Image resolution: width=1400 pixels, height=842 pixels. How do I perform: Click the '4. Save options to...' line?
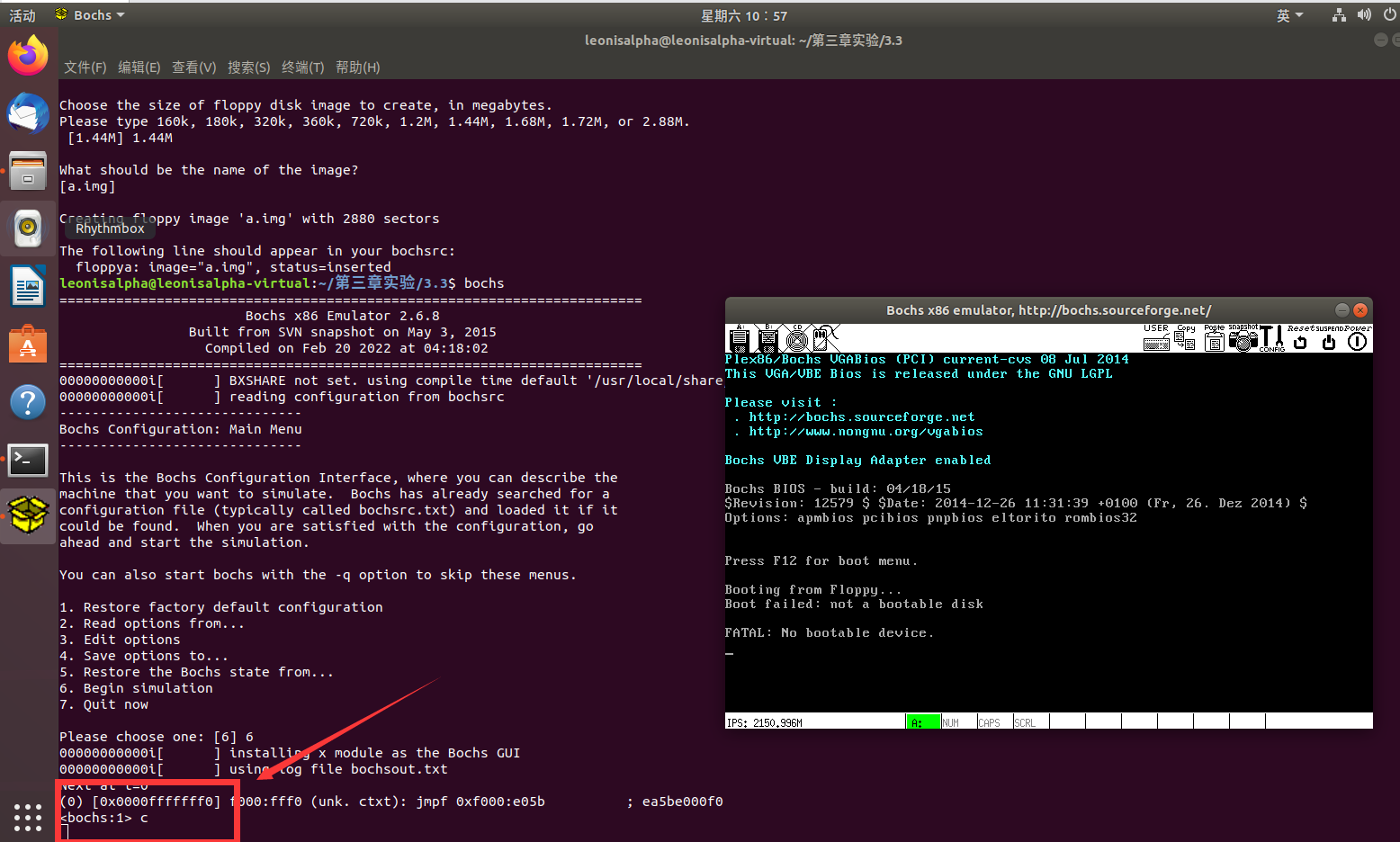pyautogui.click(x=144, y=656)
